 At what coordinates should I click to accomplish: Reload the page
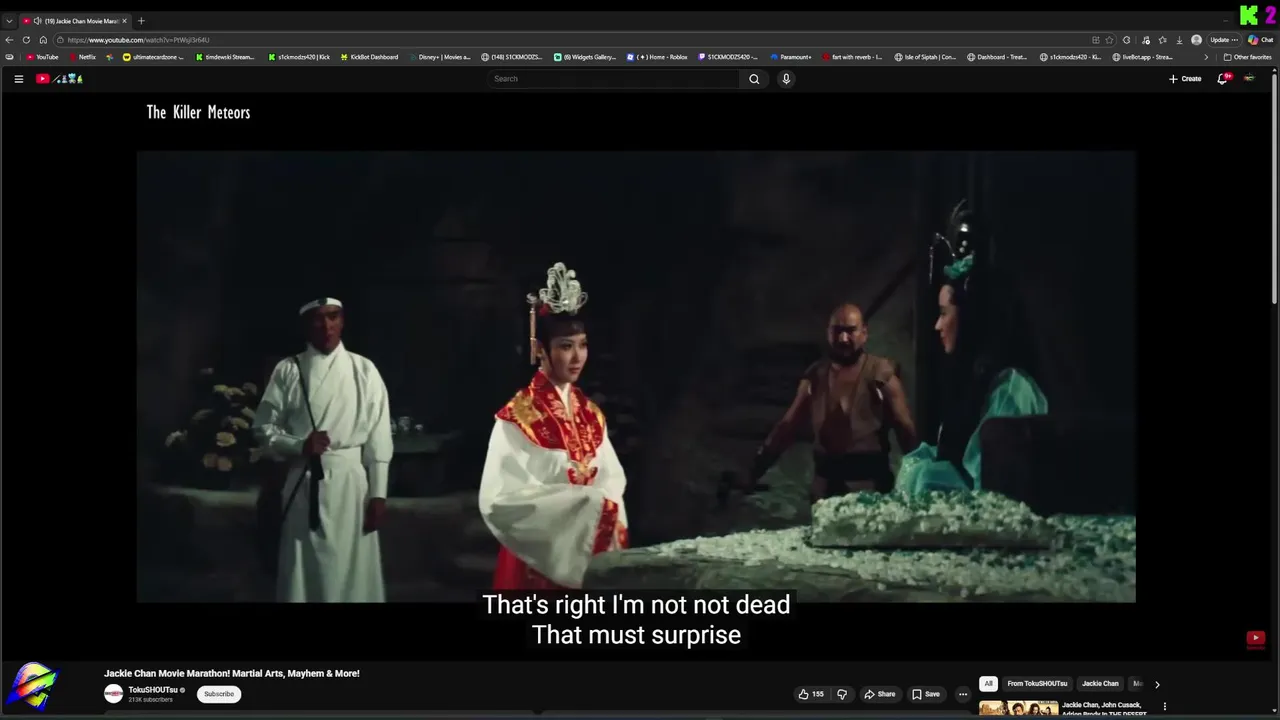point(26,40)
